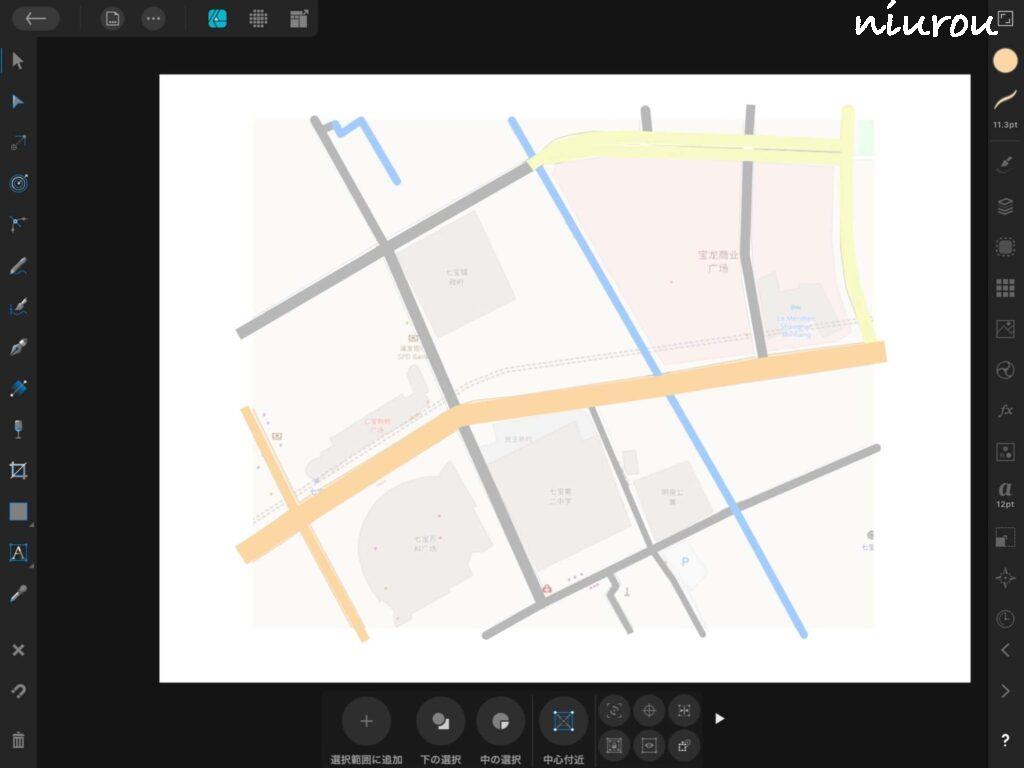Select the Move tool arrow
Image resolution: width=1024 pixels, height=768 pixels.
pyautogui.click(x=17, y=61)
